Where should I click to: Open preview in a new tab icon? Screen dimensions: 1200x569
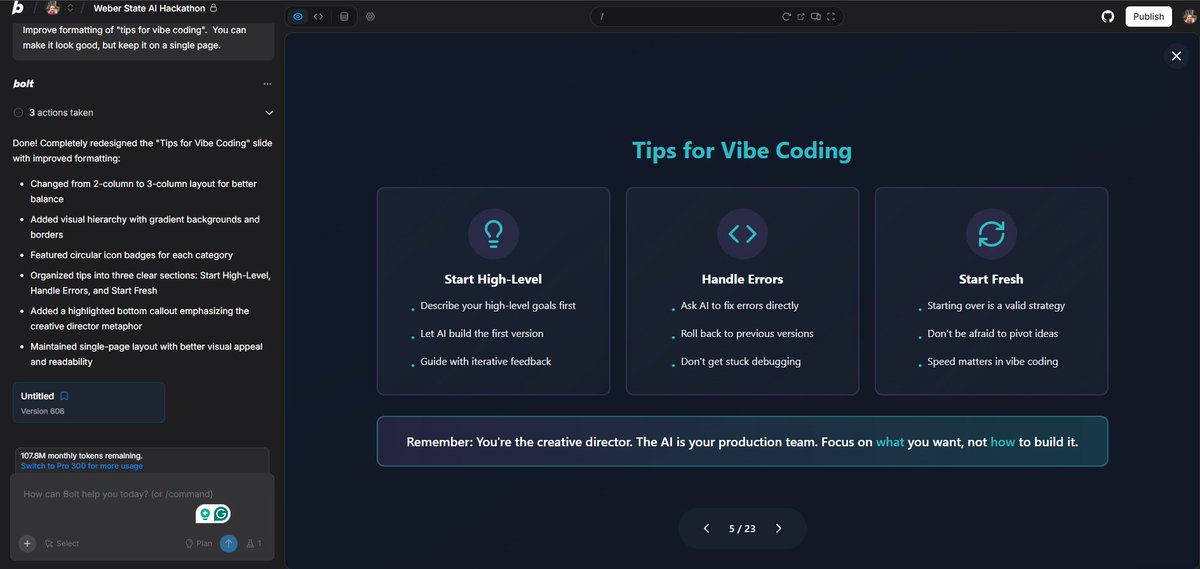point(801,16)
